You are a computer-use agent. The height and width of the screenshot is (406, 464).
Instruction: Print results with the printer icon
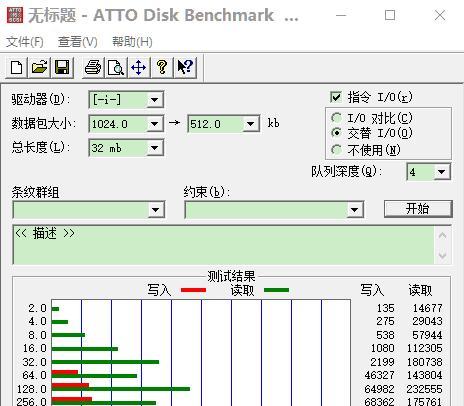point(93,67)
